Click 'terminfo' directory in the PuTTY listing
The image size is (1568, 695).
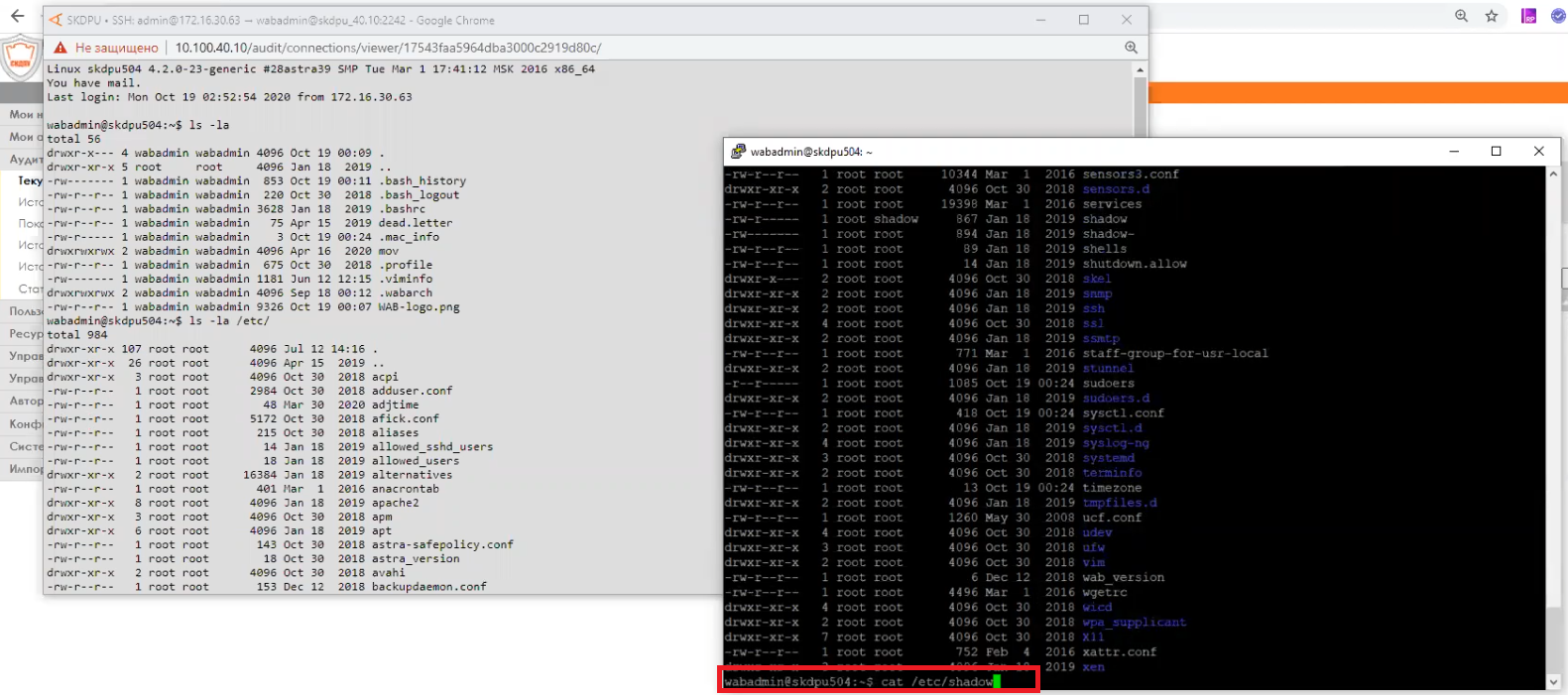coord(1112,473)
